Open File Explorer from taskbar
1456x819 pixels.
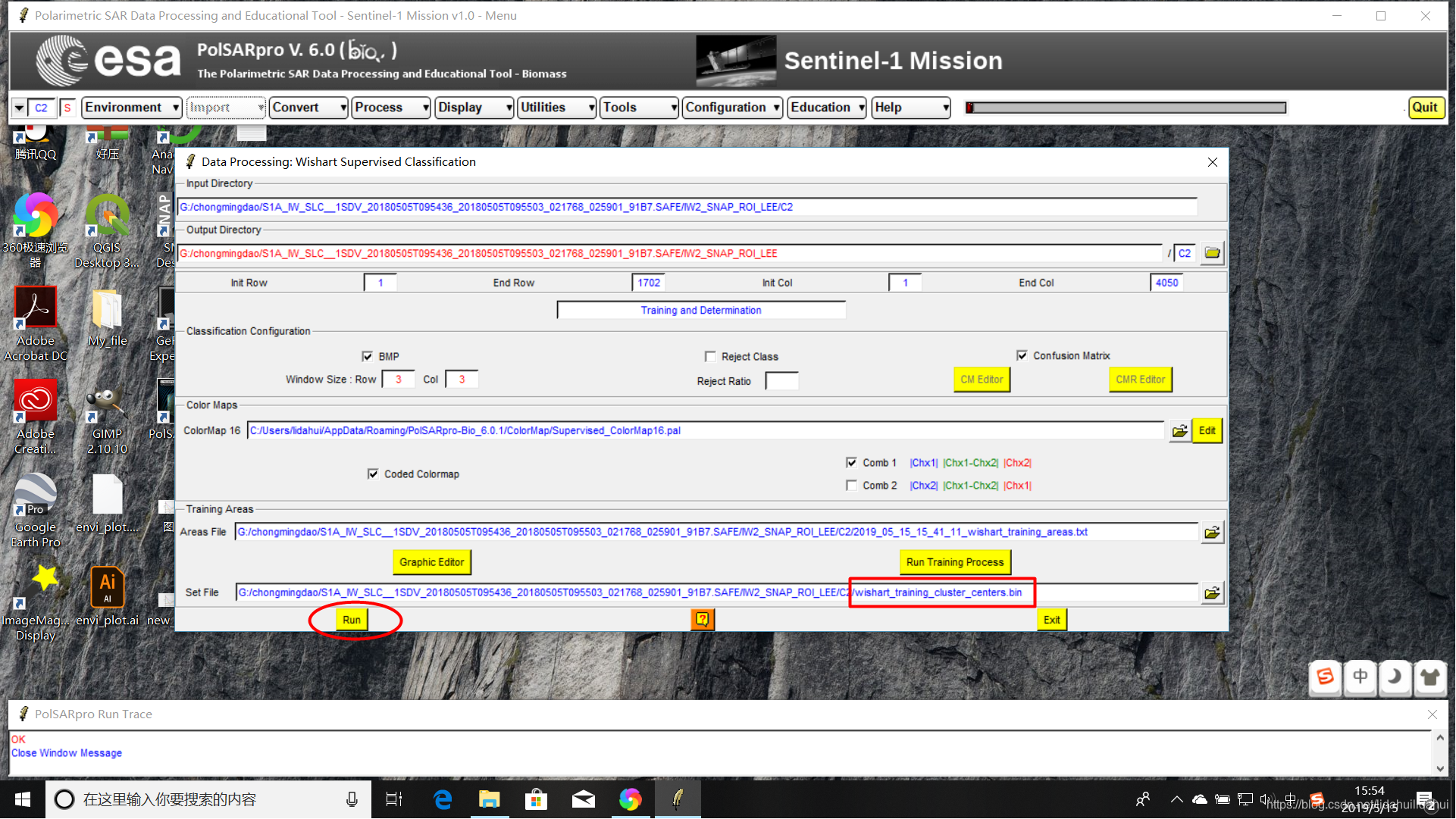point(490,799)
